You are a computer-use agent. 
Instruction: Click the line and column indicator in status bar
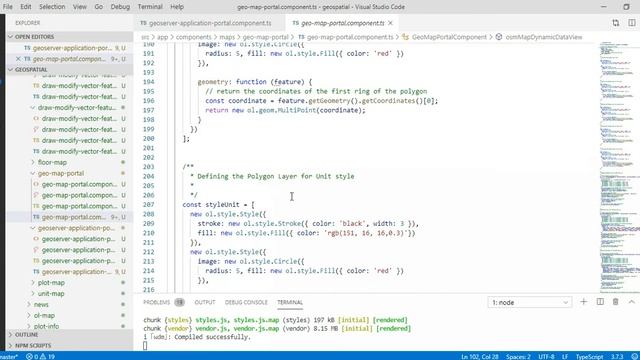(x=480, y=357)
